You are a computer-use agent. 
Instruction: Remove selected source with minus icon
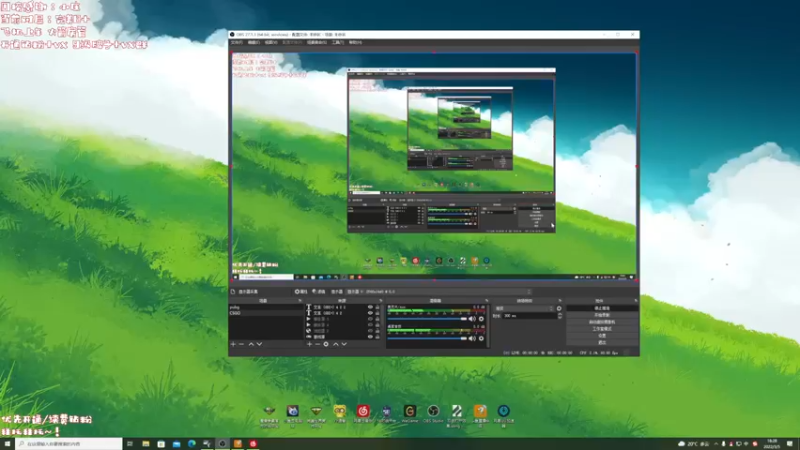(x=318, y=344)
